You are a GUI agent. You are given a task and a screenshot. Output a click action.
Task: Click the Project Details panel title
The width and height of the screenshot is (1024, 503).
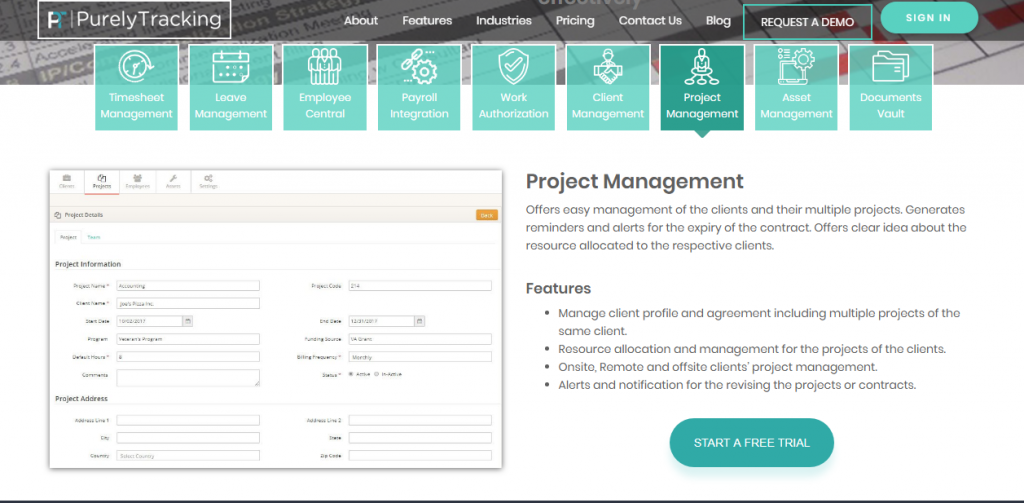click(84, 215)
